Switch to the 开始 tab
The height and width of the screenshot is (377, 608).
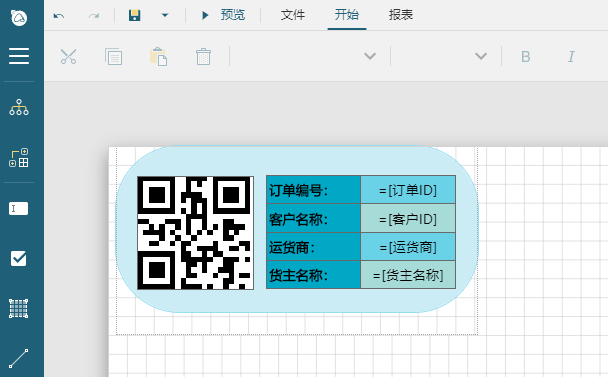(x=347, y=15)
